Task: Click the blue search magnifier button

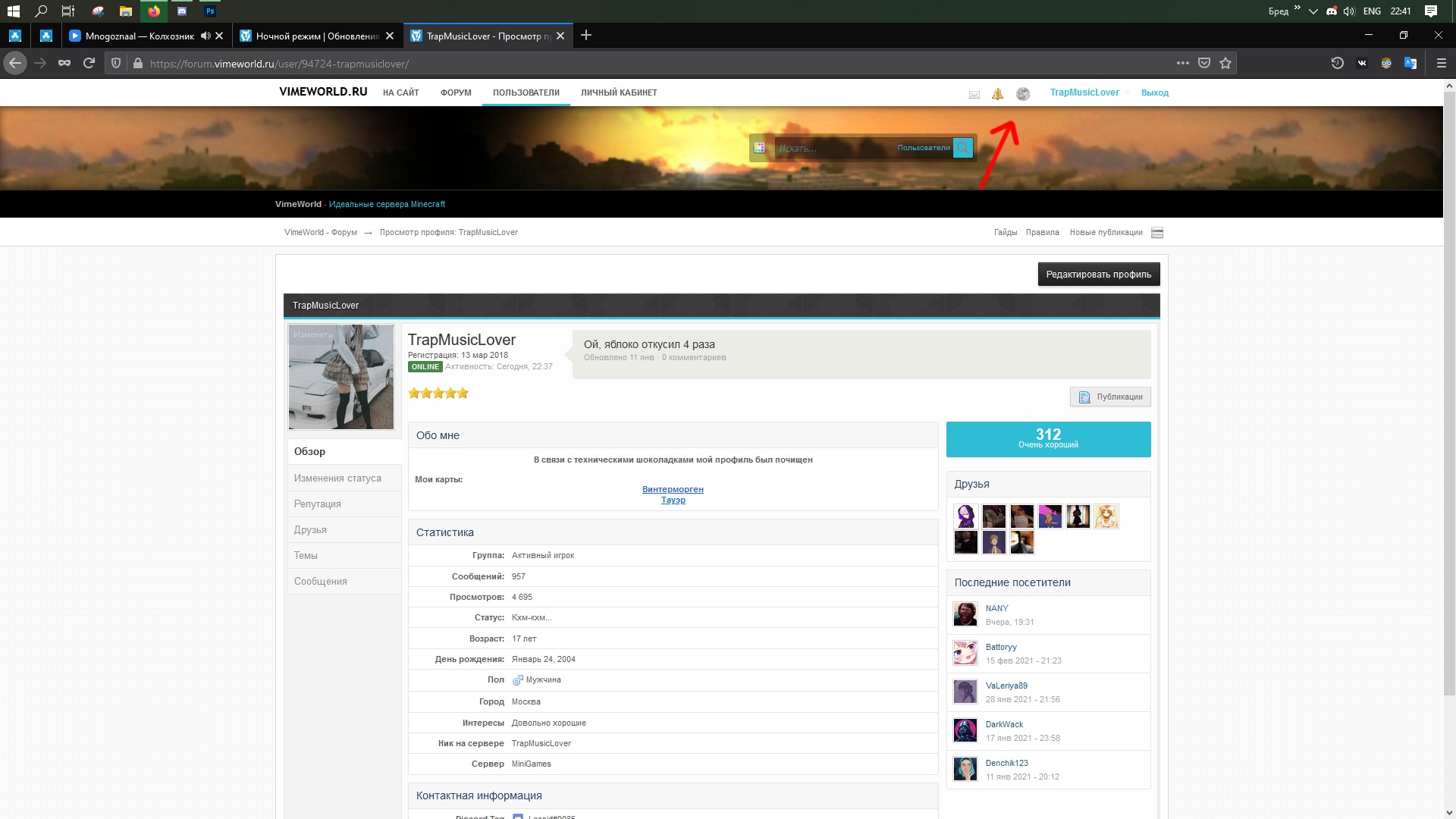Action: coord(962,148)
